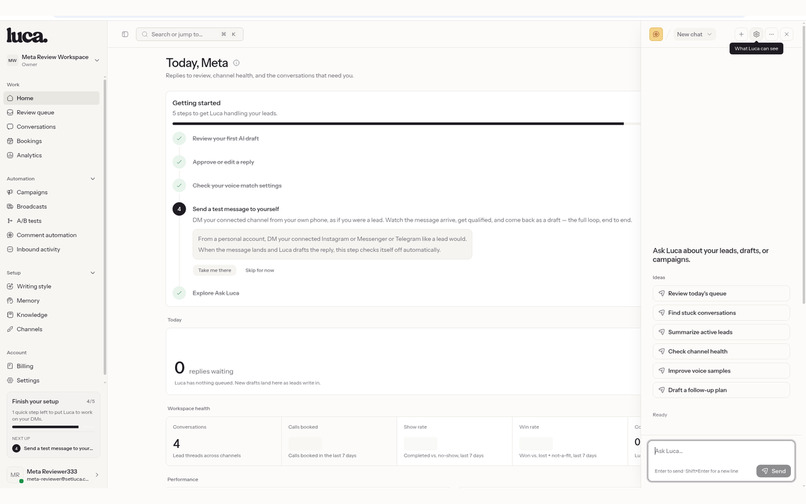Select Improve voice samples idea
Image resolution: width=806 pixels, height=504 pixels.
[x=721, y=371]
